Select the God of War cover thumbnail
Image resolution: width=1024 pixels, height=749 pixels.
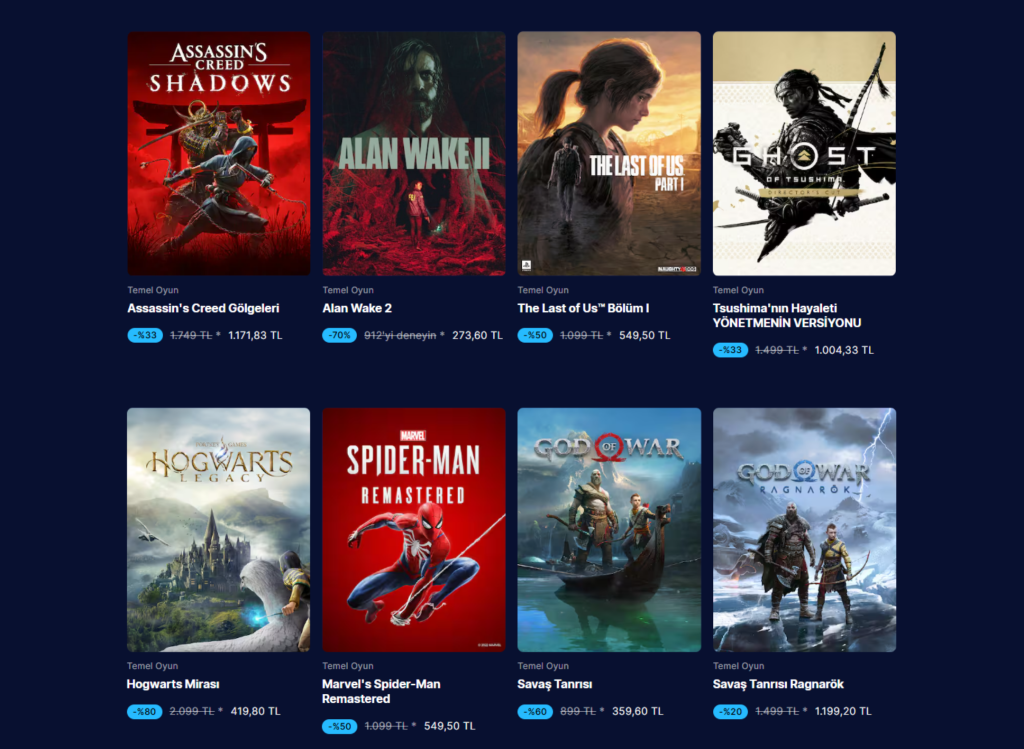coord(609,530)
